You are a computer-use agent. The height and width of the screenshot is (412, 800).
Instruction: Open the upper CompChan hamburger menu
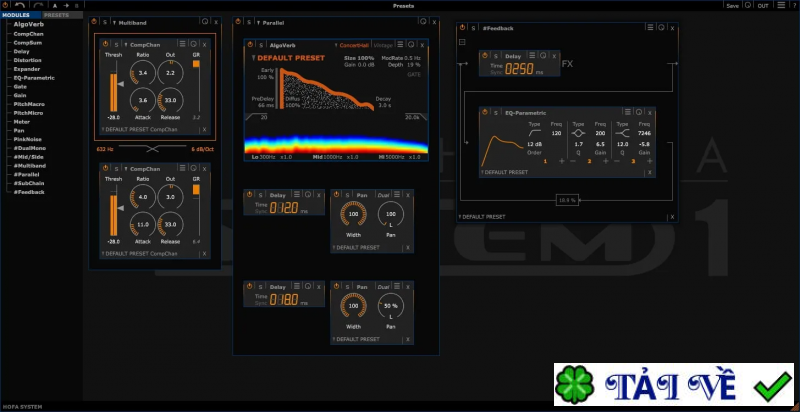(x=183, y=44)
